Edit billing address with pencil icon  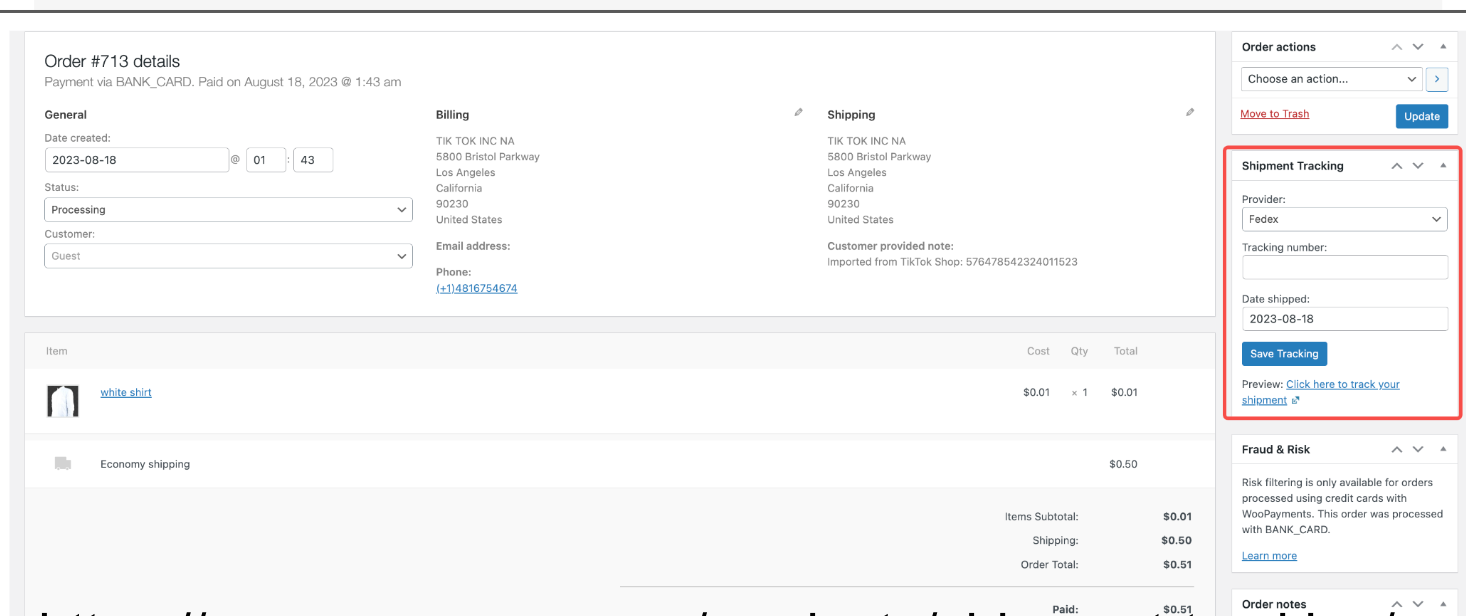(x=798, y=113)
